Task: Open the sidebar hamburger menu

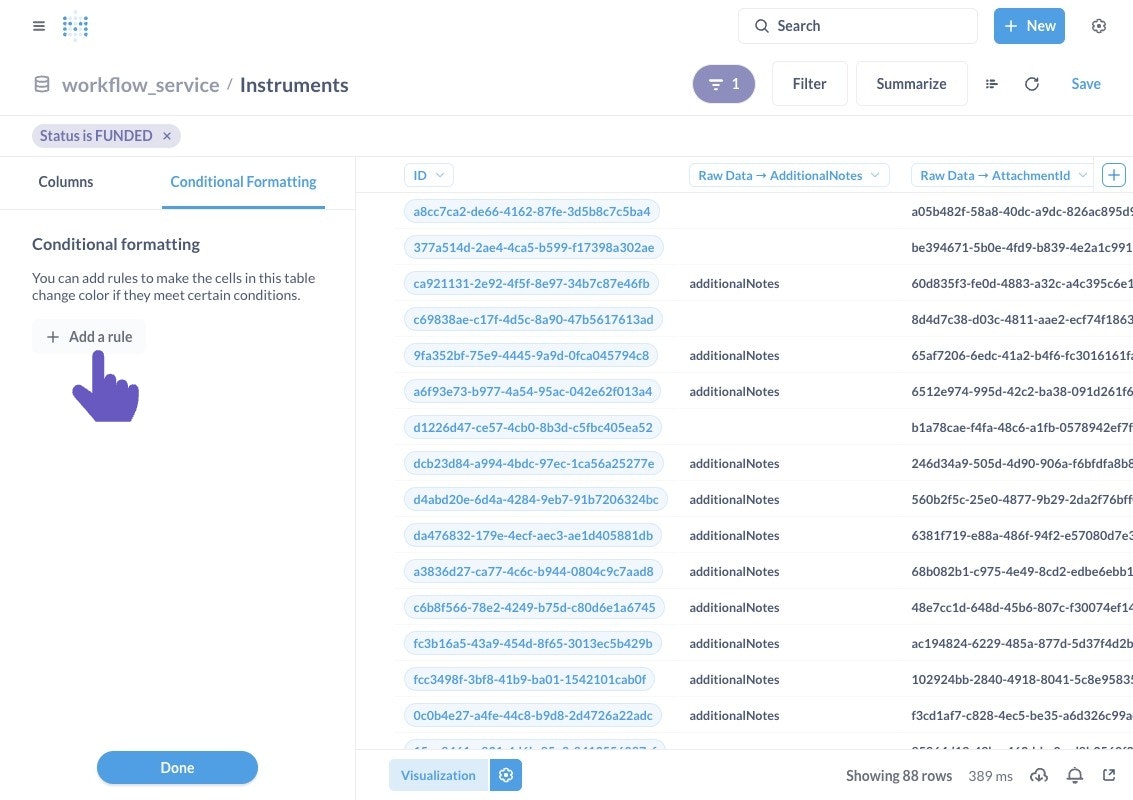Action: 39,26
